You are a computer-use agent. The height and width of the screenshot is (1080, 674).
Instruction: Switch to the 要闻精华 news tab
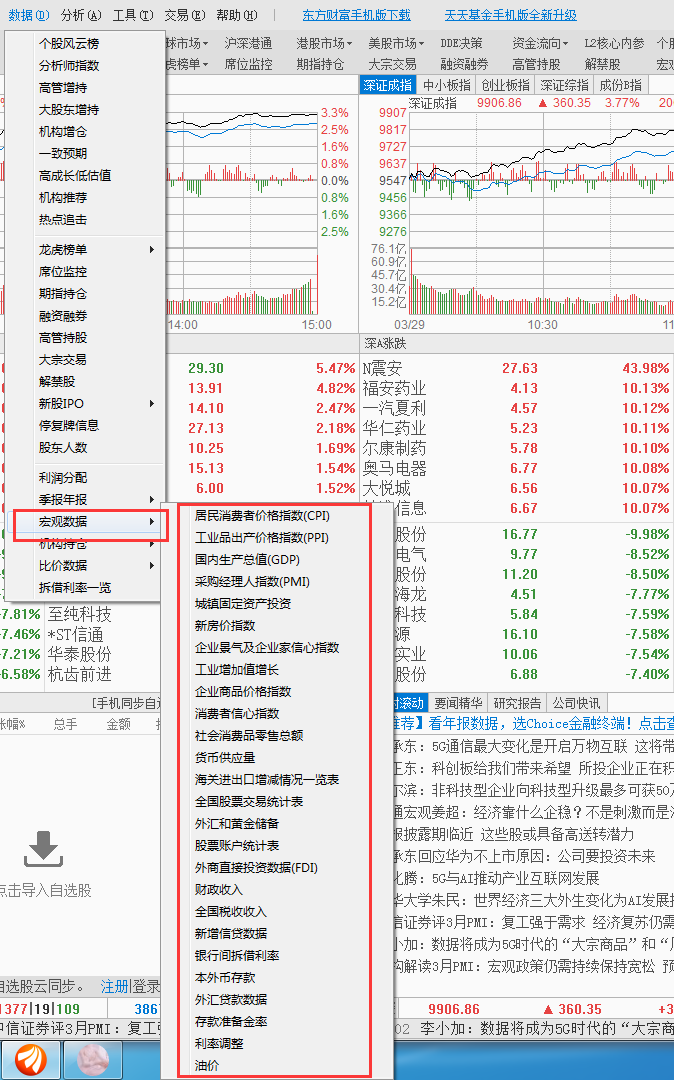tap(459, 703)
